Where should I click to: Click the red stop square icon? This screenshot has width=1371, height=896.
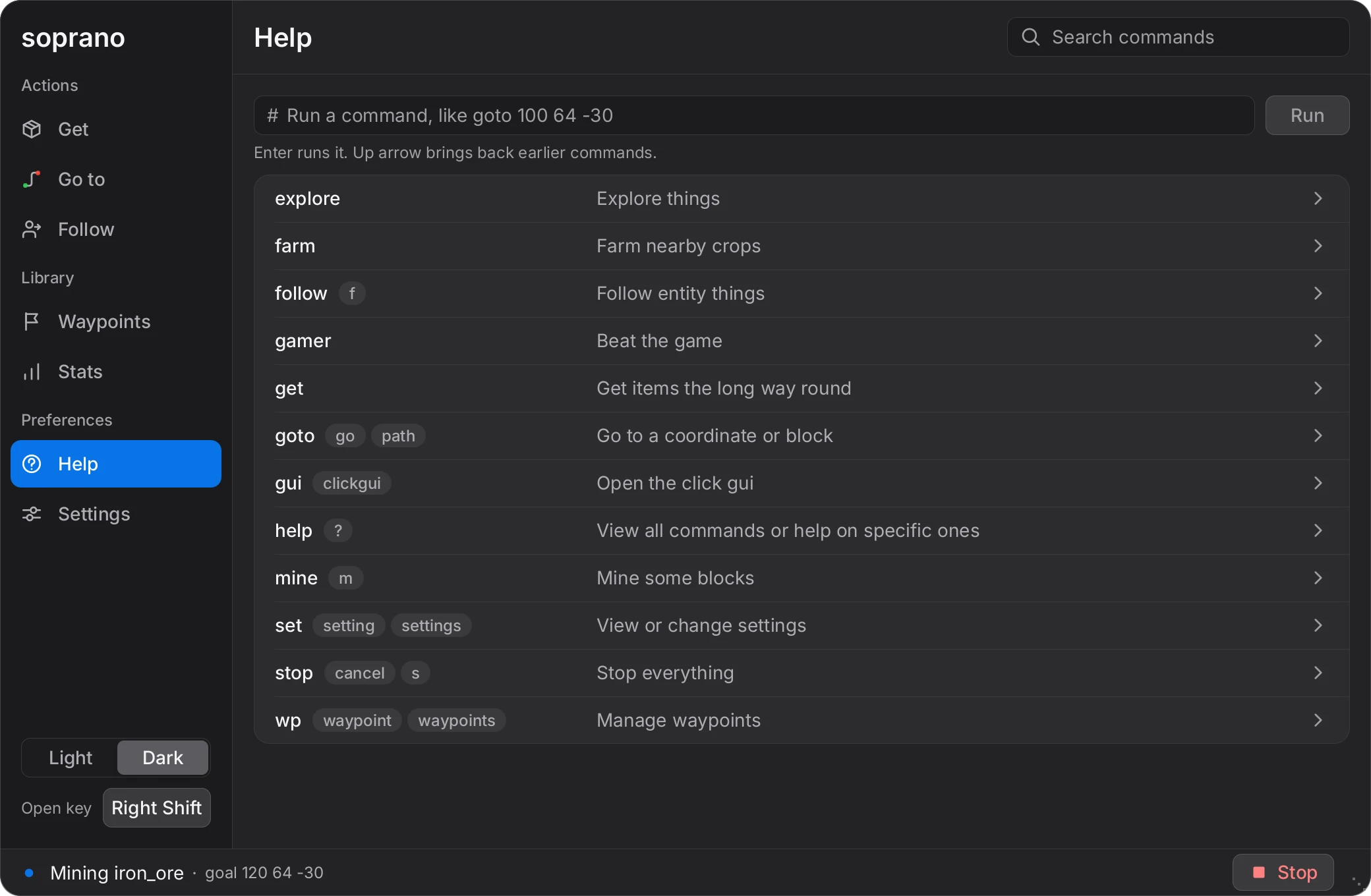tap(1259, 872)
